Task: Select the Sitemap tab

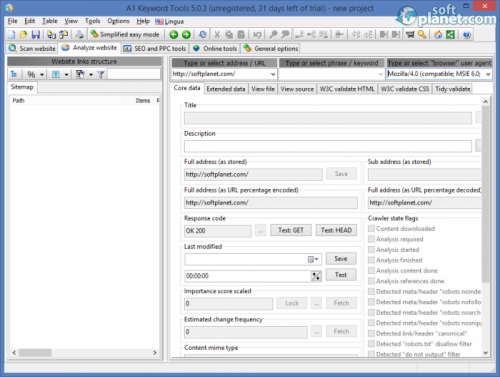Action: (x=22, y=87)
